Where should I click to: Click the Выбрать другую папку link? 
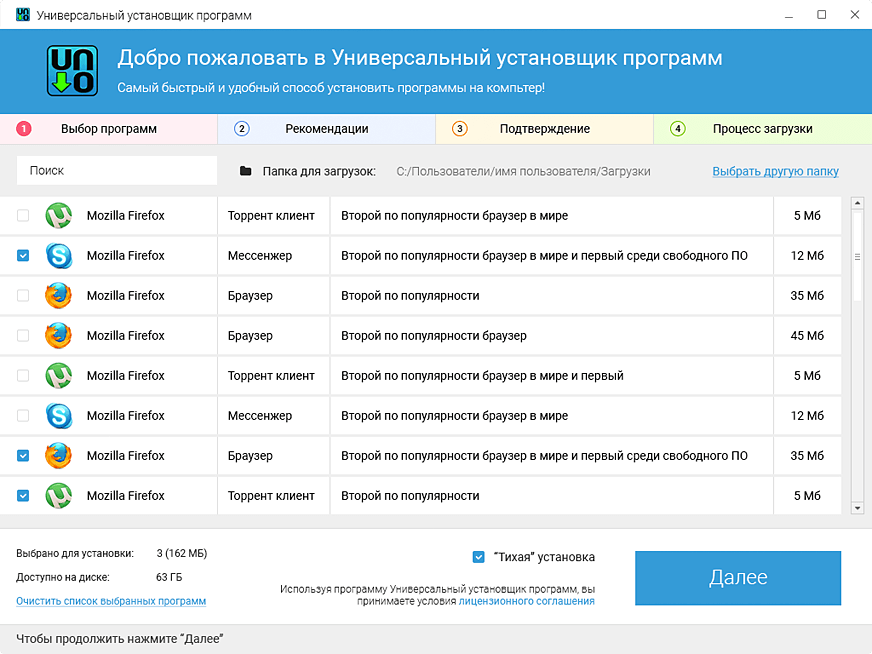775,172
